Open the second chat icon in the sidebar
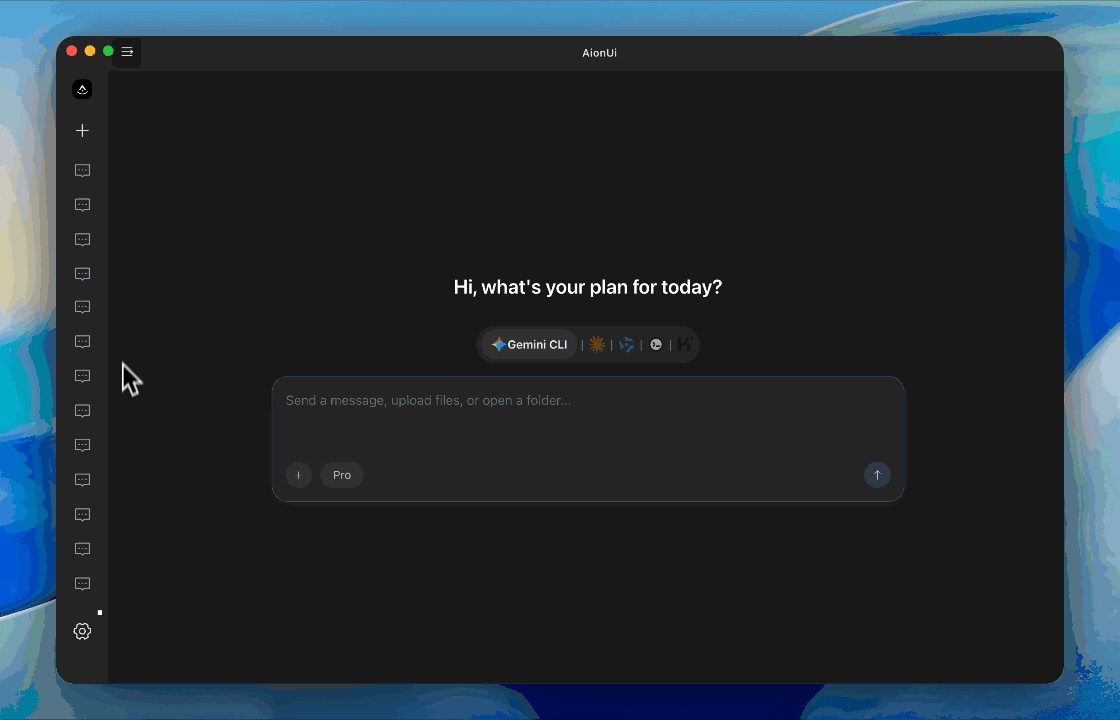This screenshot has height=720, width=1120. click(x=82, y=205)
